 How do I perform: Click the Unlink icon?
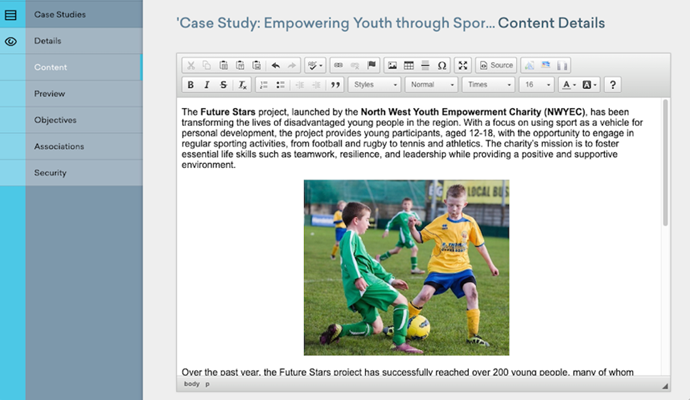pos(355,66)
